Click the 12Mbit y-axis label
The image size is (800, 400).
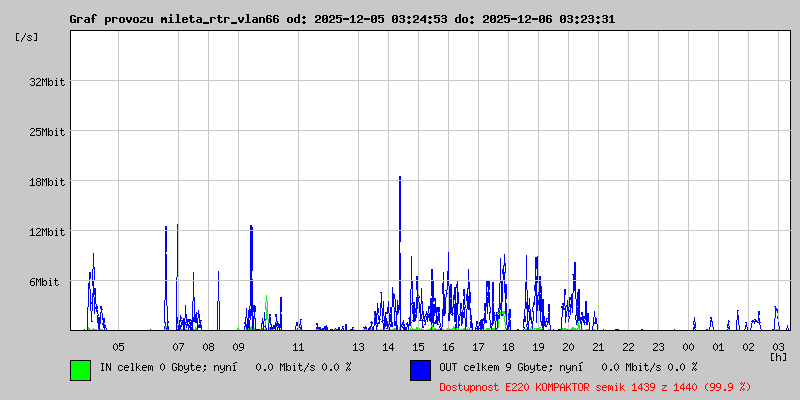click(47, 232)
